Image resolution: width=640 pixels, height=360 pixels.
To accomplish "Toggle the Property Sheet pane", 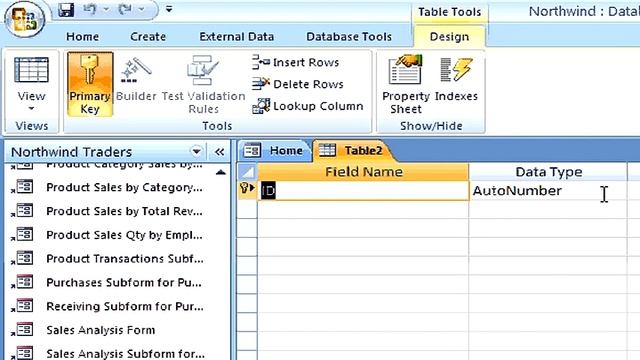I will (x=405, y=84).
